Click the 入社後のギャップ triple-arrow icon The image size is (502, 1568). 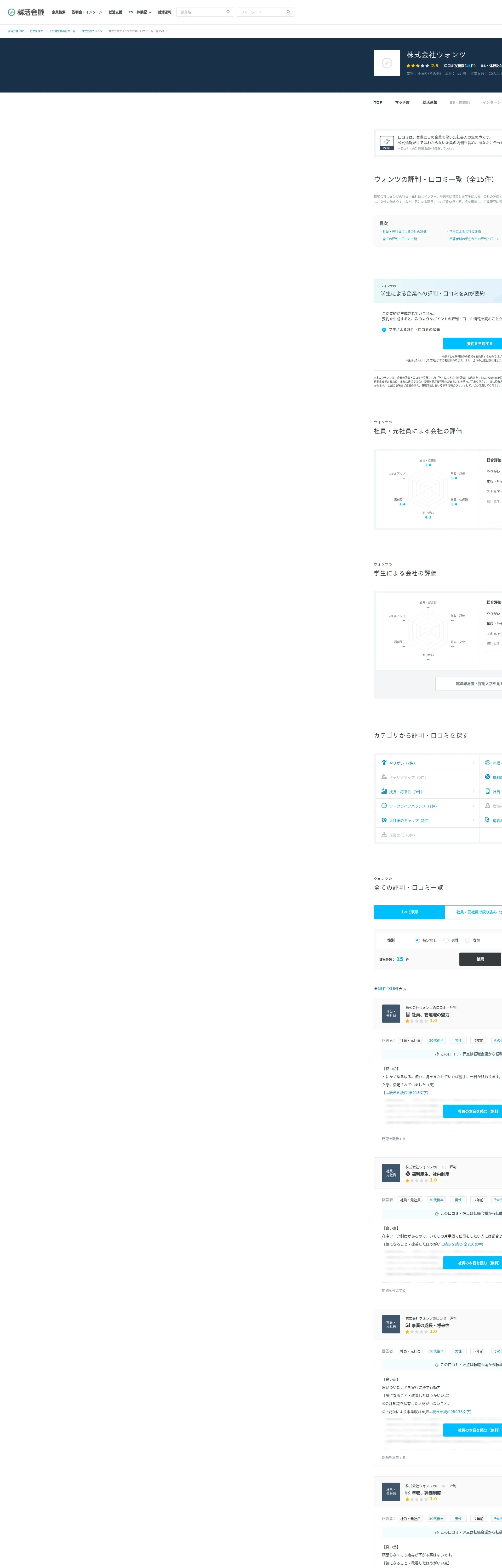click(384, 820)
